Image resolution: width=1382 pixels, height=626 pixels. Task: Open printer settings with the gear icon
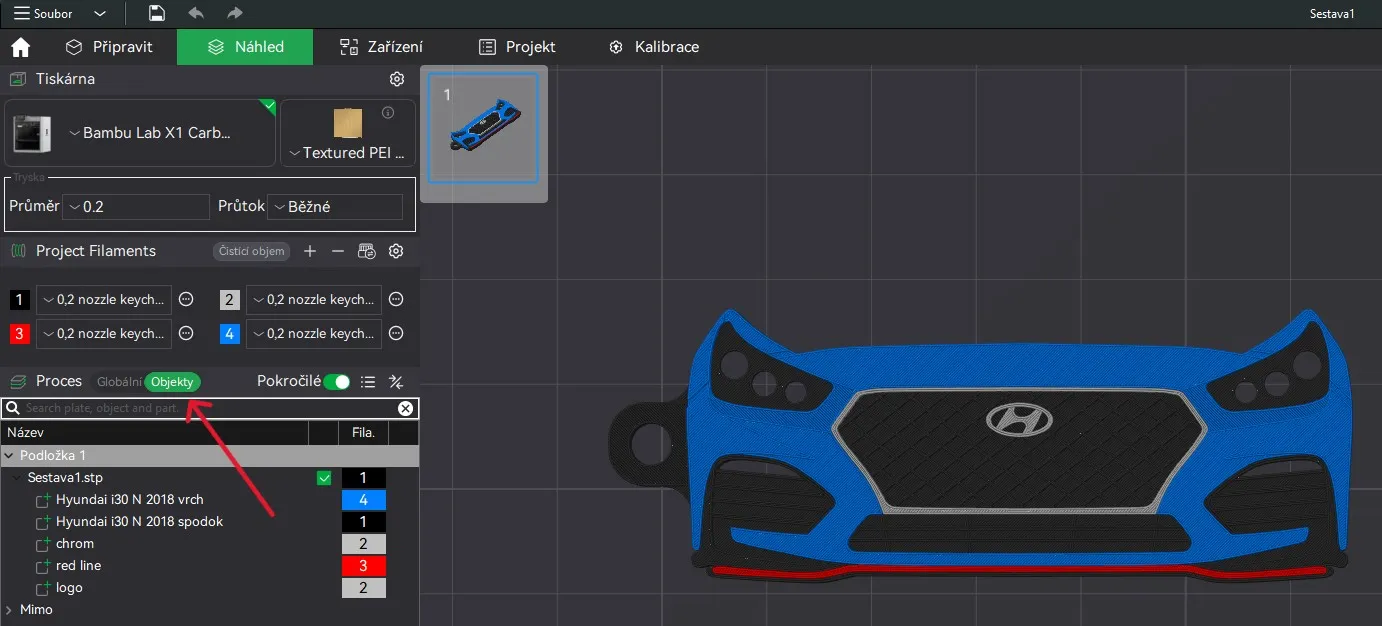click(396, 79)
